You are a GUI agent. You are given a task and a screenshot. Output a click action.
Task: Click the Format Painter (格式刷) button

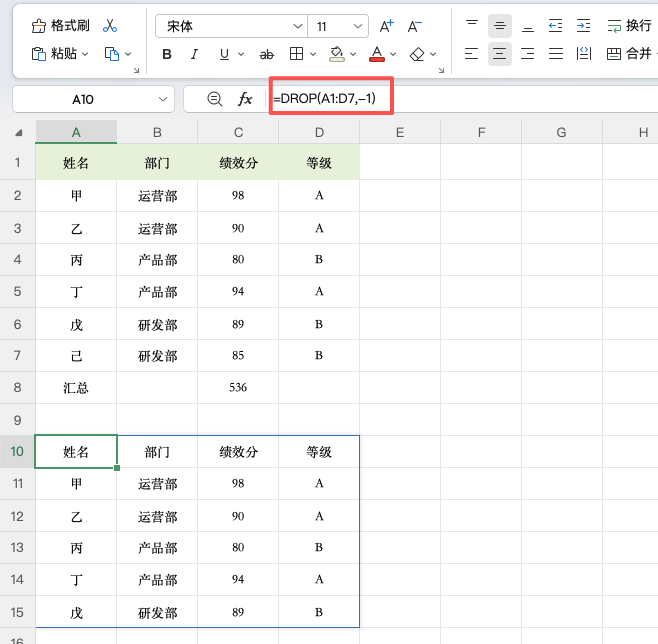60,26
